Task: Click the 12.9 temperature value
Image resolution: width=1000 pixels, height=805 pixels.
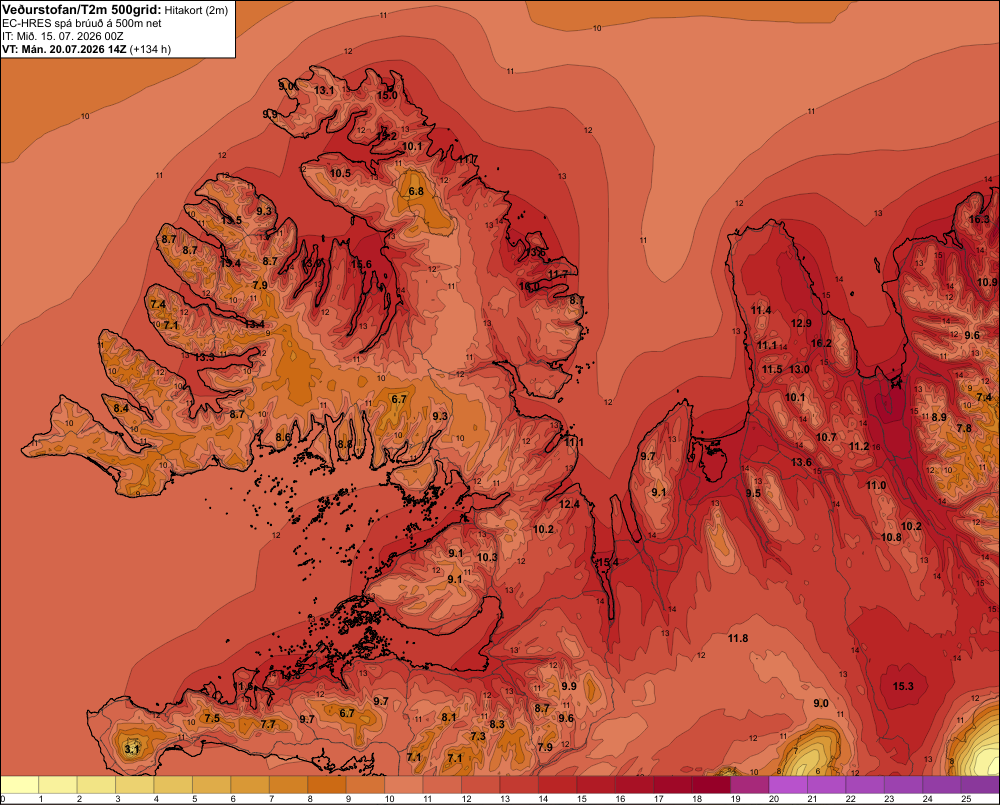Action: pos(802,323)
